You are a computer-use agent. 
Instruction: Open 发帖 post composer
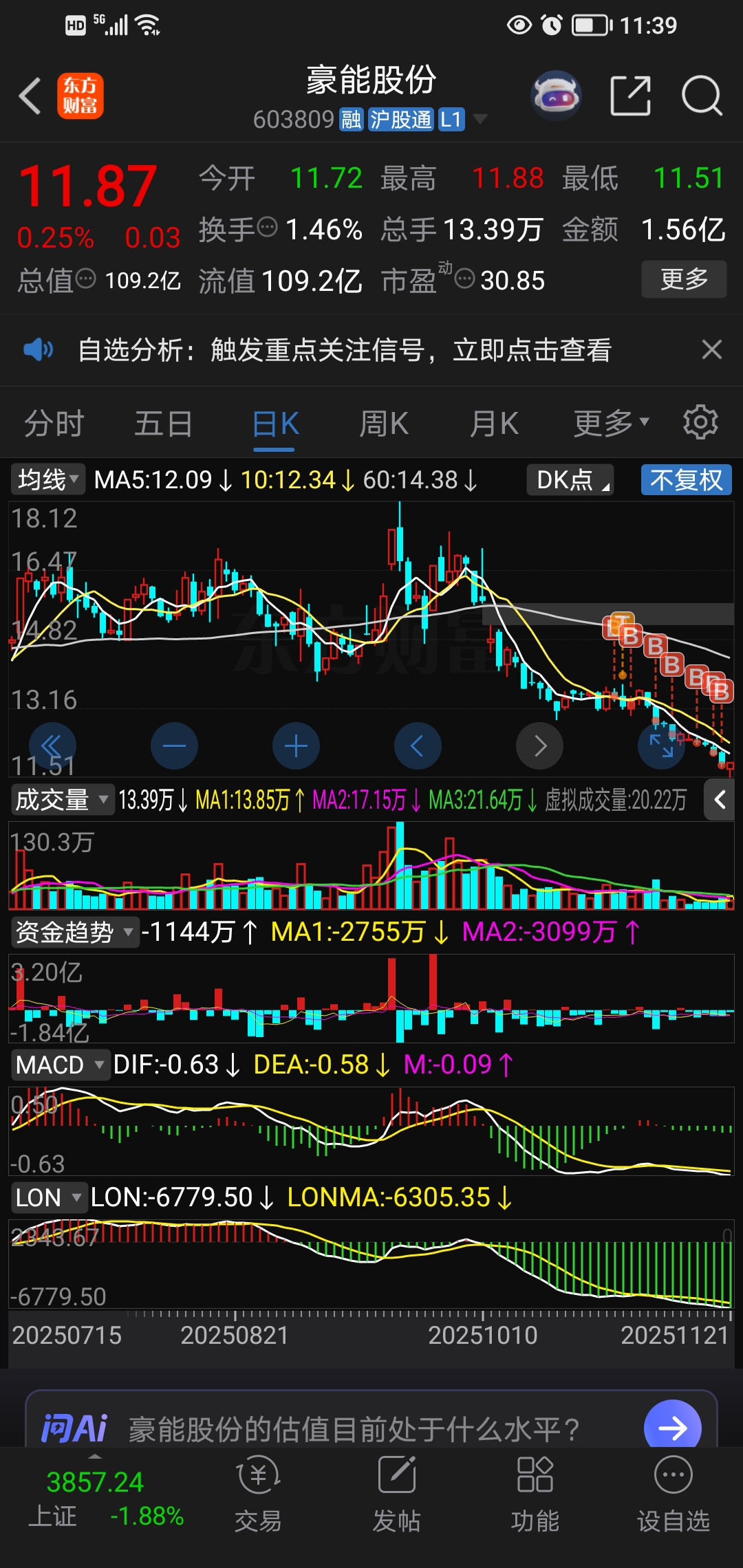coord(396,1495)
